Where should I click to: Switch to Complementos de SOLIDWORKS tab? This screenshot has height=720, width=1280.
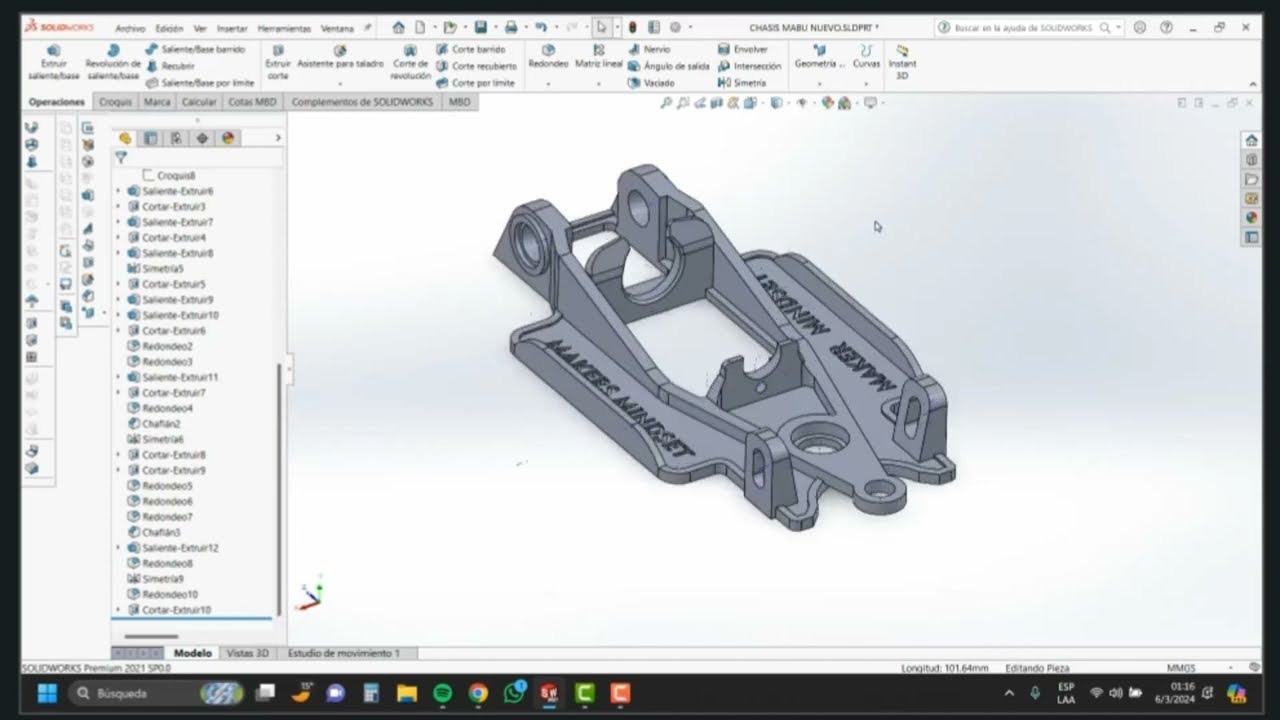362,102
